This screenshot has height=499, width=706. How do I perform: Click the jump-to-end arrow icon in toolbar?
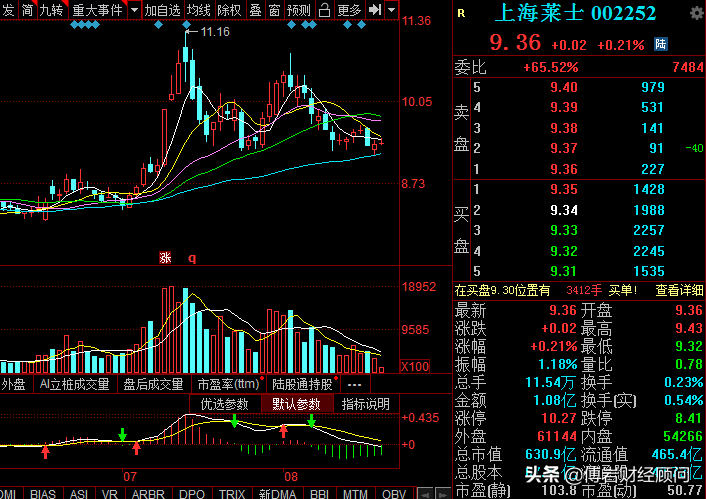tap(375, 10)
